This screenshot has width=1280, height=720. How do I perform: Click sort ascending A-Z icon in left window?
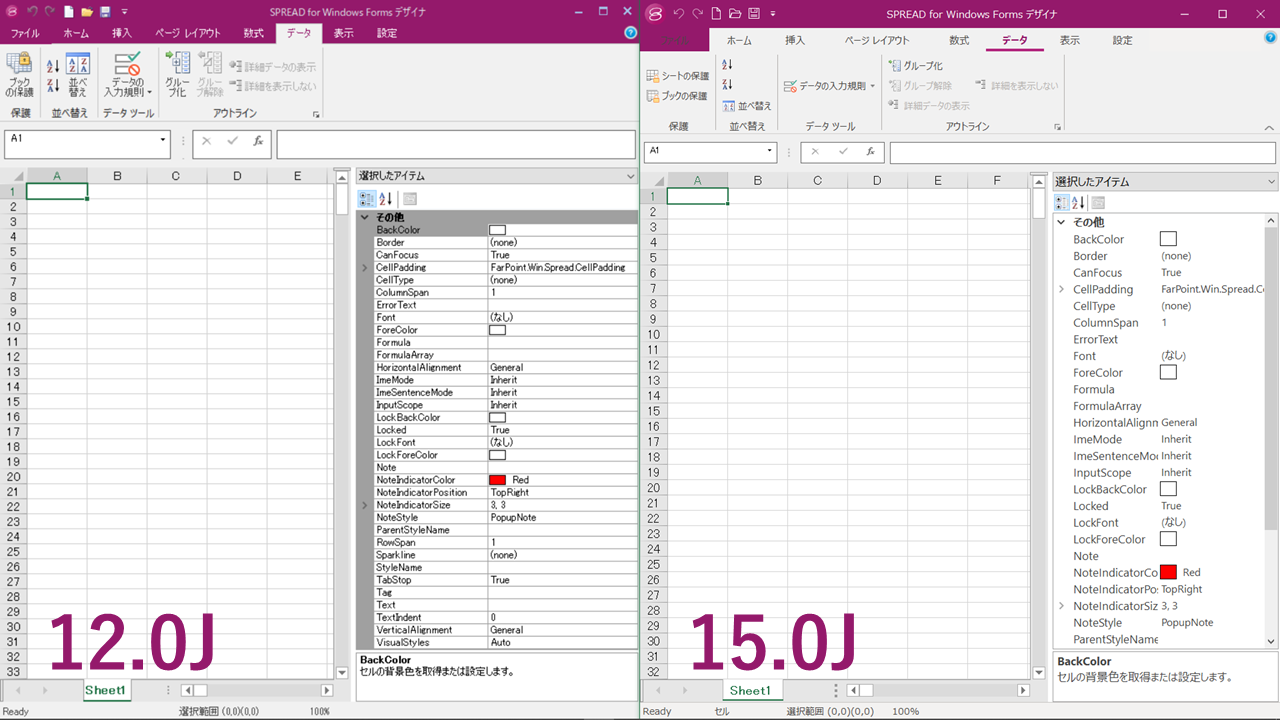(53, 66)
